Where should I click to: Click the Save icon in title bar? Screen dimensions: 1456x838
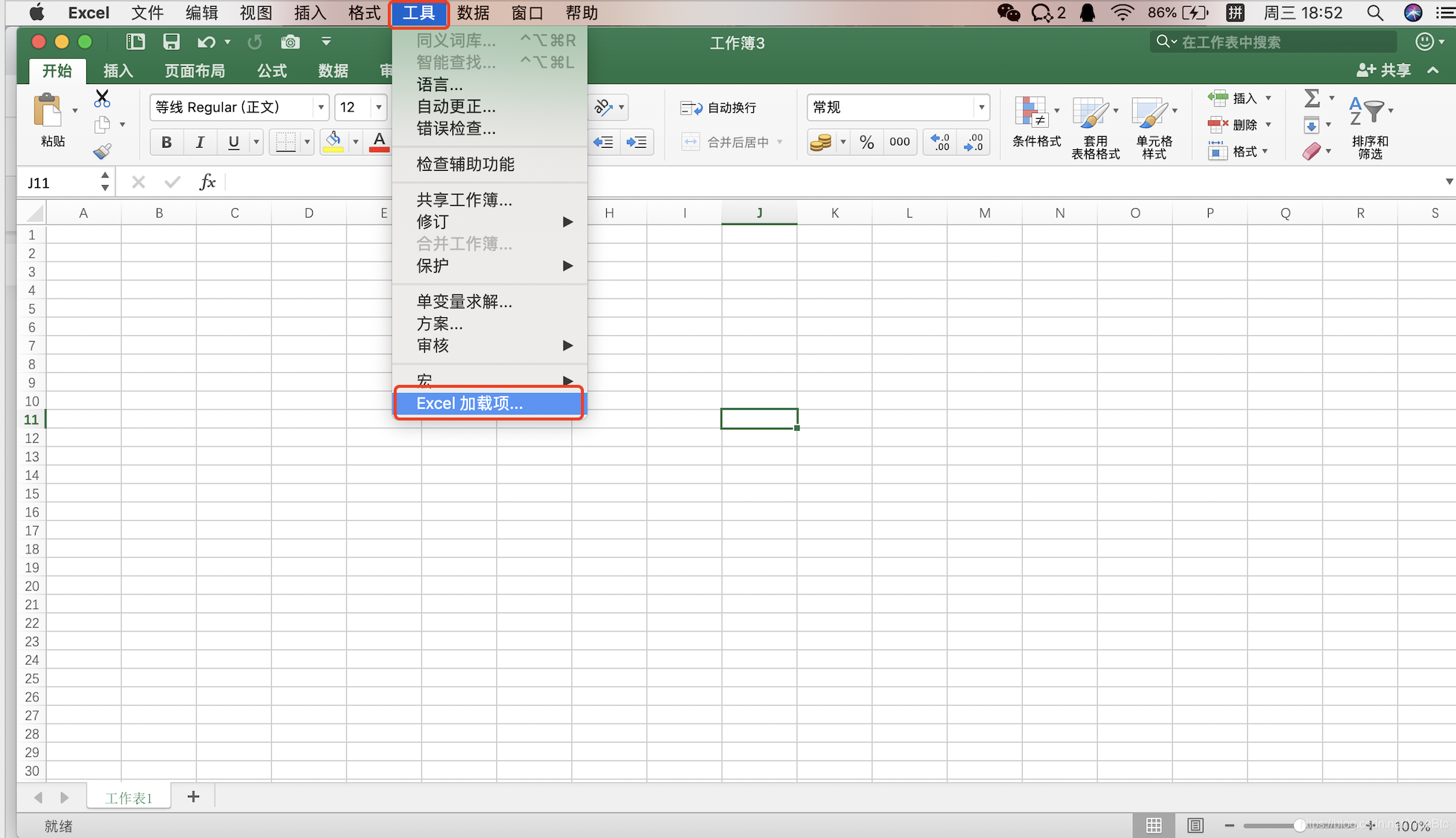click(x=172, y=42)
